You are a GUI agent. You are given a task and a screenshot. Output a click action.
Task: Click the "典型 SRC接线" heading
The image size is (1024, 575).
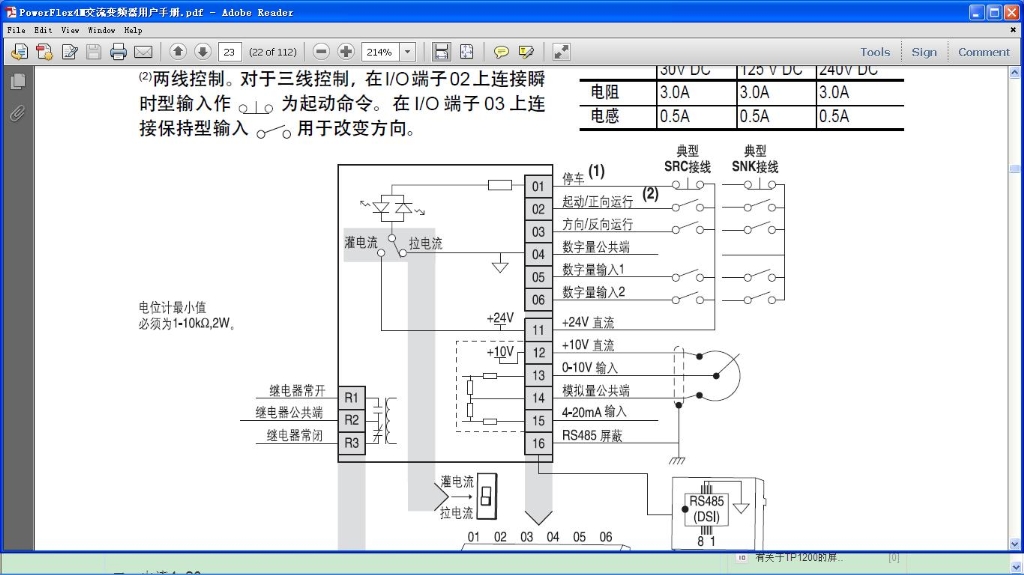[x=688, y=159]
